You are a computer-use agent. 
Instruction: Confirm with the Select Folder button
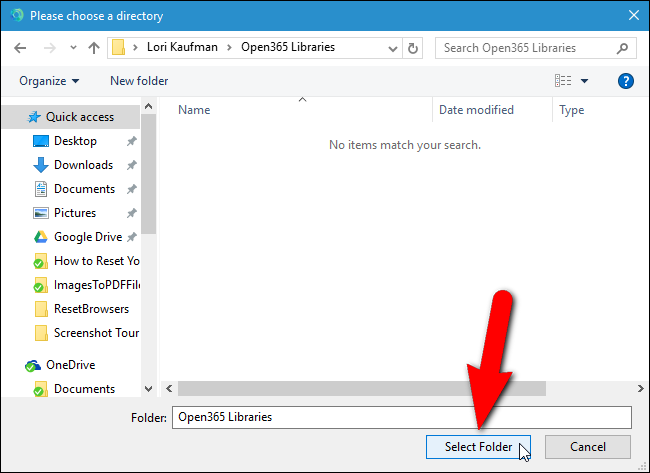(478, 447)
